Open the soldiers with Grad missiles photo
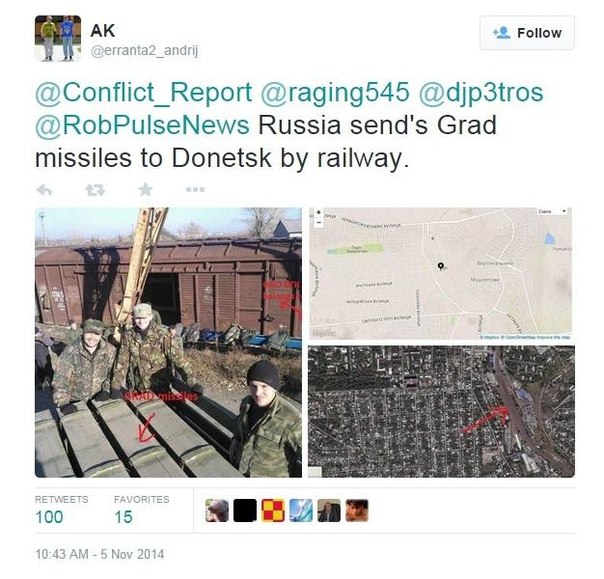Image resolution: width=604 pixels, height=579 pixels. [x=168, y=342]
